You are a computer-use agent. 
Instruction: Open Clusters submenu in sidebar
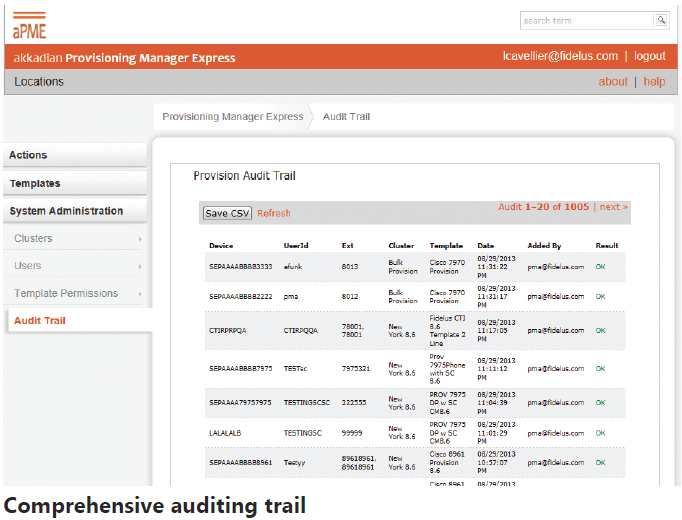(x=34, y=238)
